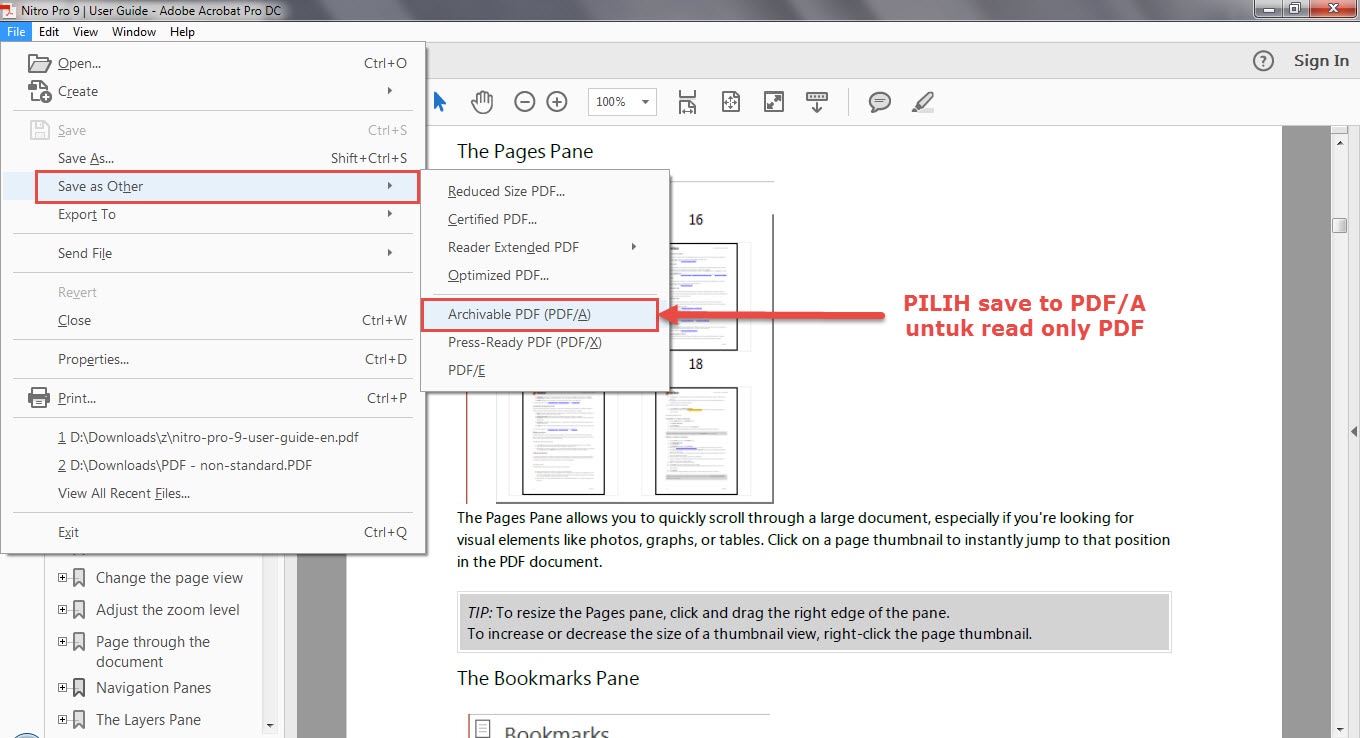Expand 'Page through the document' bookmark
This screenshot has height=738, width=1360.
point(63,641)
